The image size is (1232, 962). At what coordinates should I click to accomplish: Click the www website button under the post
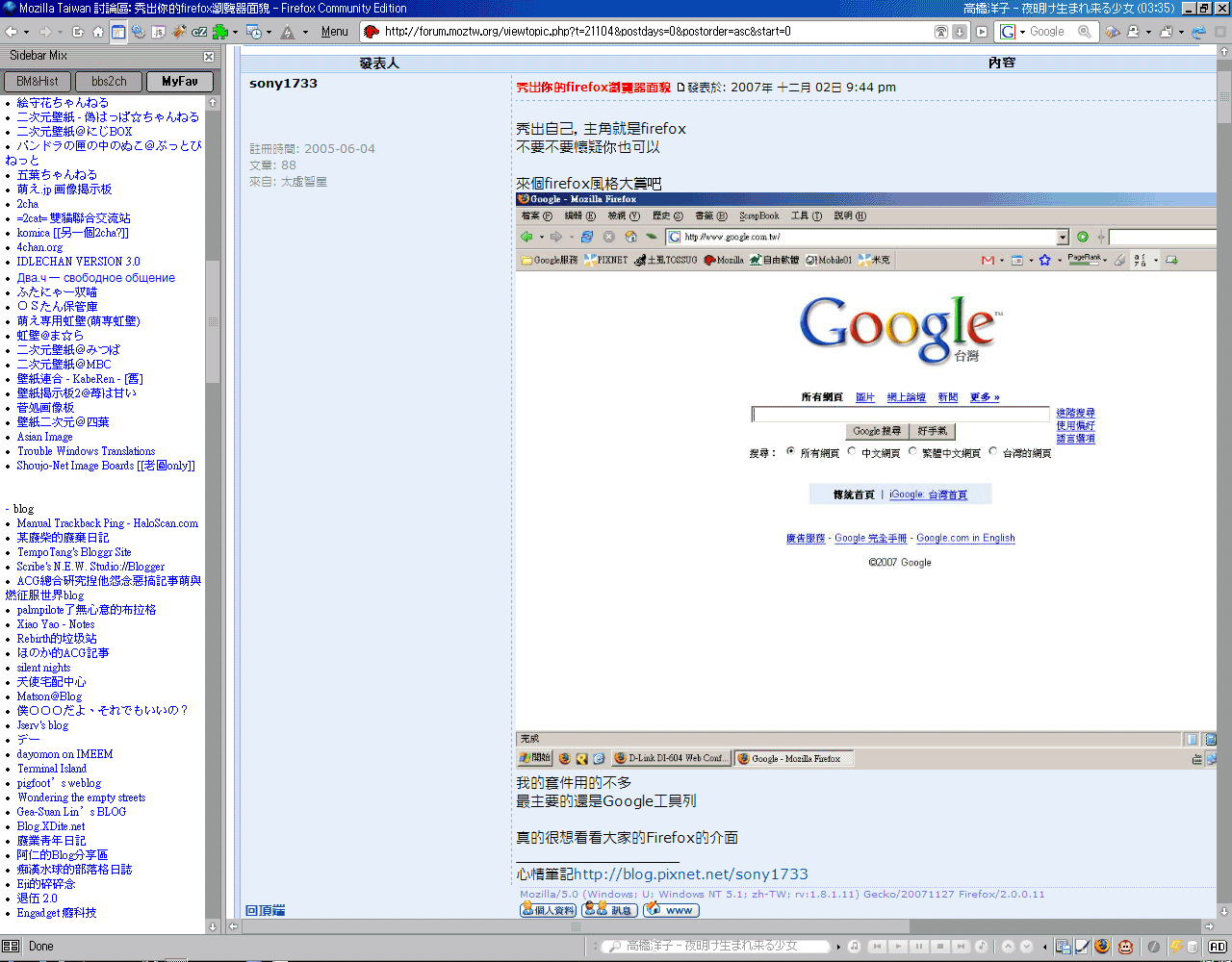pyautogui.click(x=671, y=910)
